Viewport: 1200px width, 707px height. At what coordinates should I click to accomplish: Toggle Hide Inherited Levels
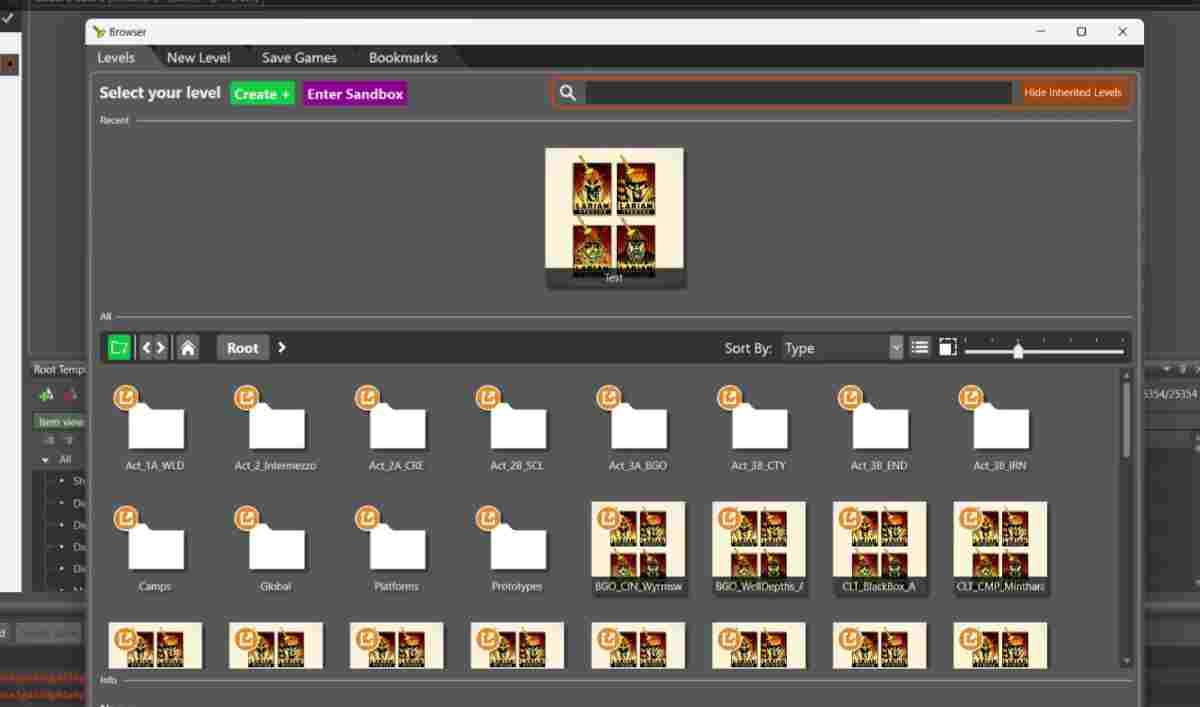(x=1073, y=93)
